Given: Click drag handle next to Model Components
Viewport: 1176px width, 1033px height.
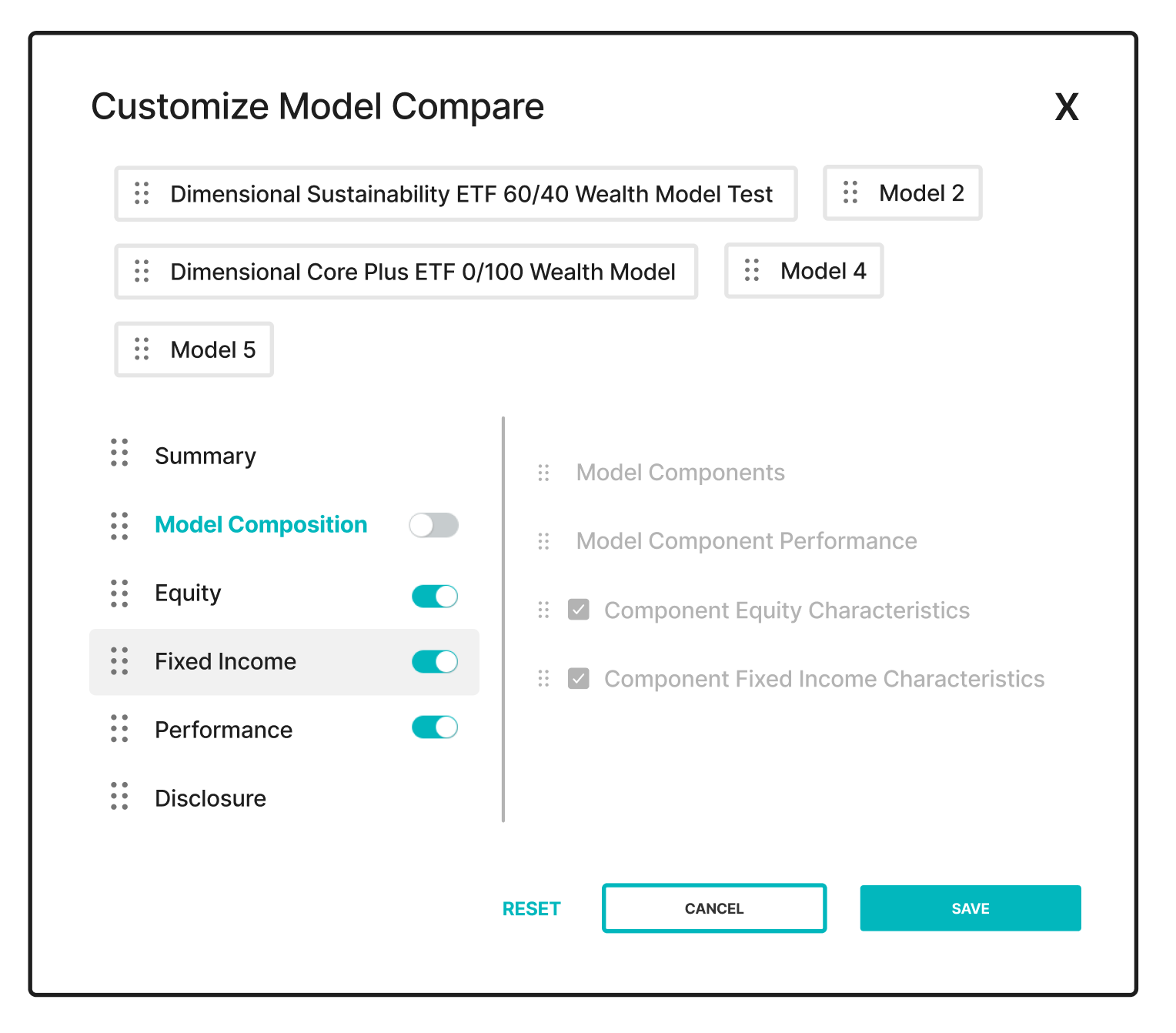Looking at the screenshot, I should [543, 473].
